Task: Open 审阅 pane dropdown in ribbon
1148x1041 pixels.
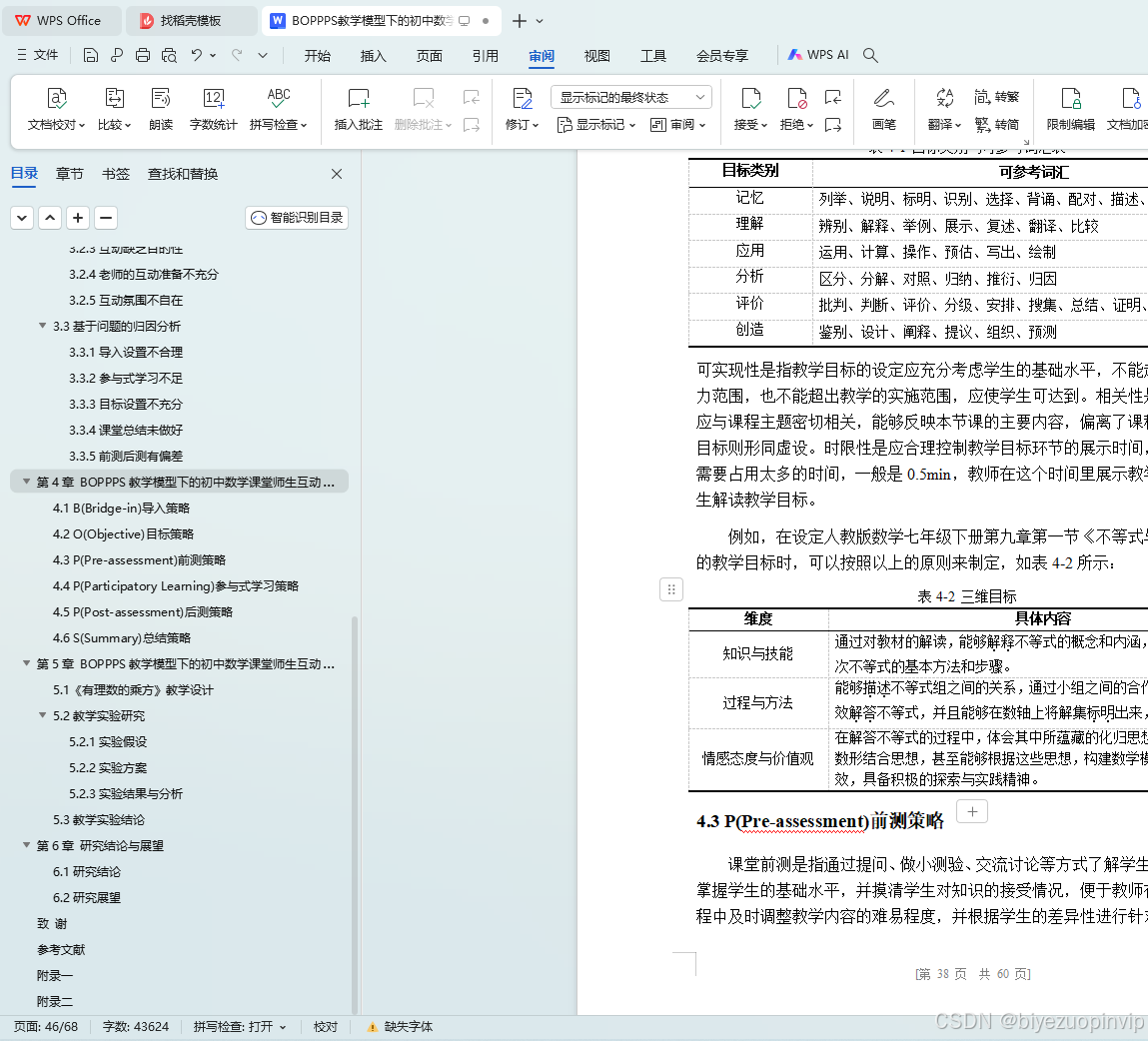Action: (x=677, y=125)
